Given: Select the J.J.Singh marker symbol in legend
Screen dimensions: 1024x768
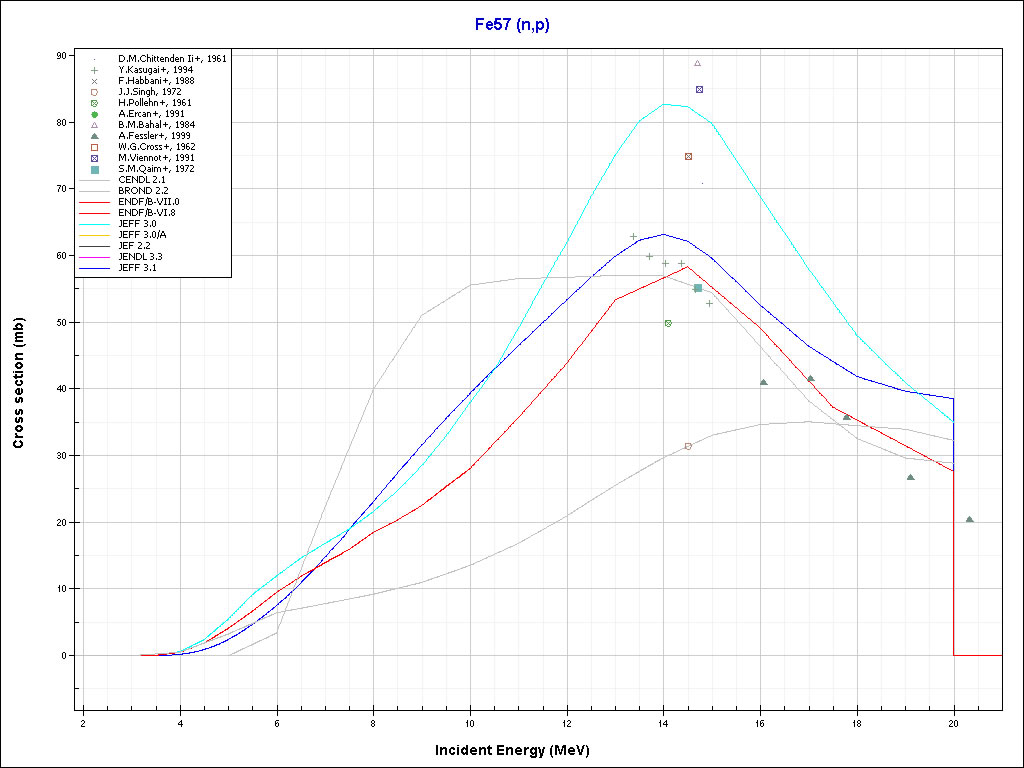Looking at the screenshot, I should 94,92.
